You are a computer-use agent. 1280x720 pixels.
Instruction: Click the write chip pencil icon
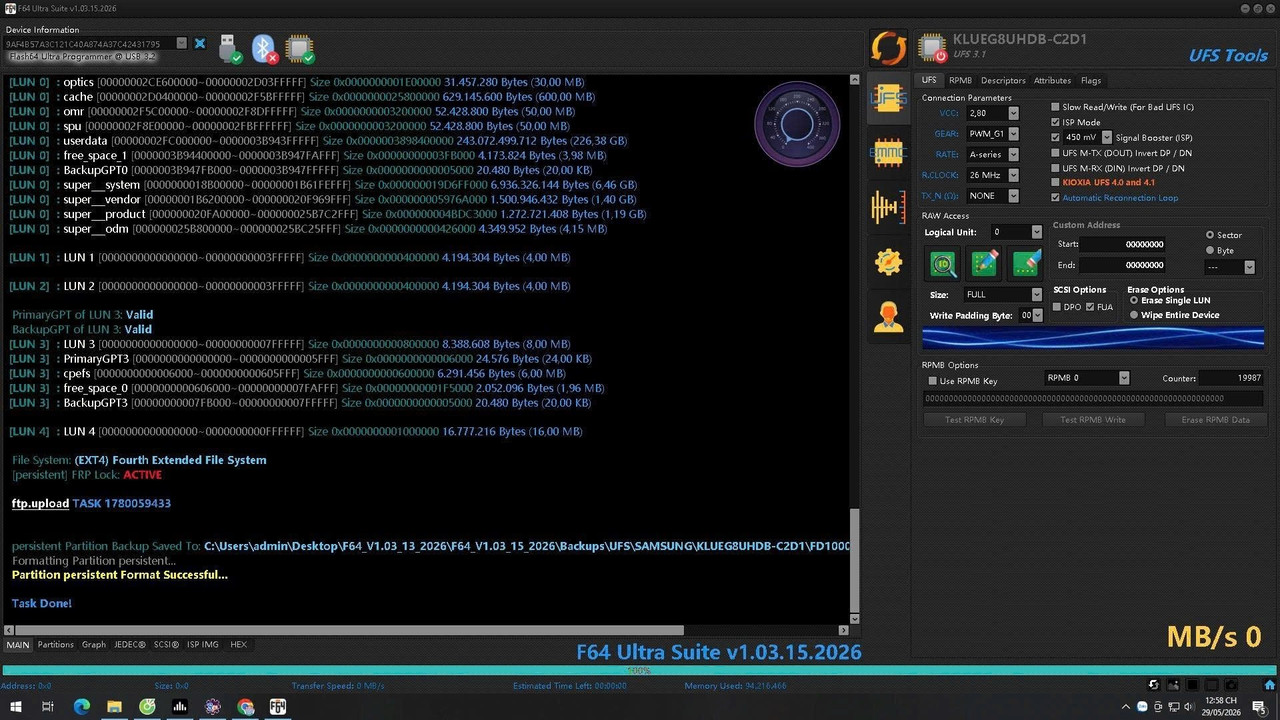[x=985, y=263]
